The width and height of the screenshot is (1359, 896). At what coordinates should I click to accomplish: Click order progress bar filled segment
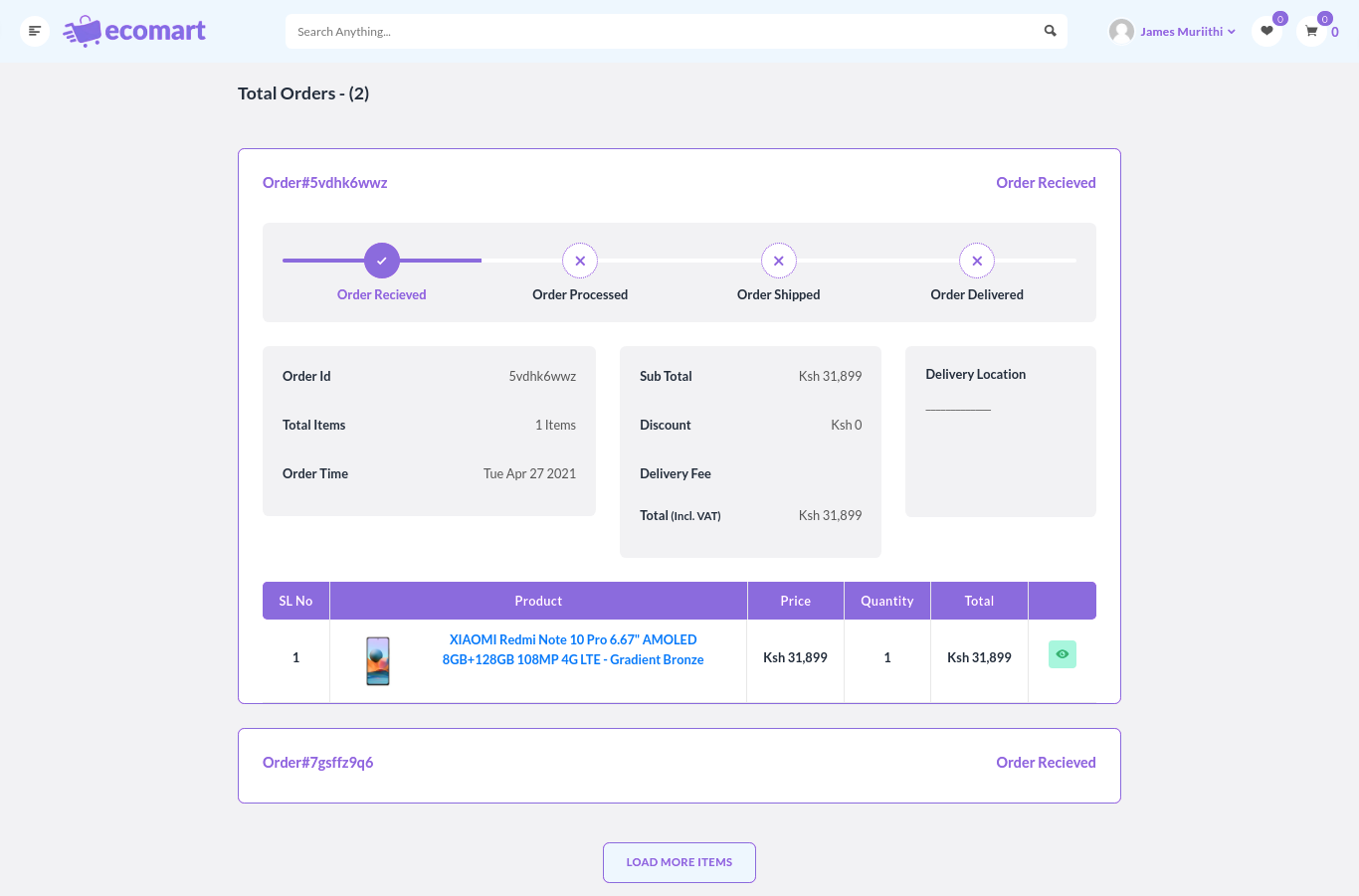(x=382, y=261)
